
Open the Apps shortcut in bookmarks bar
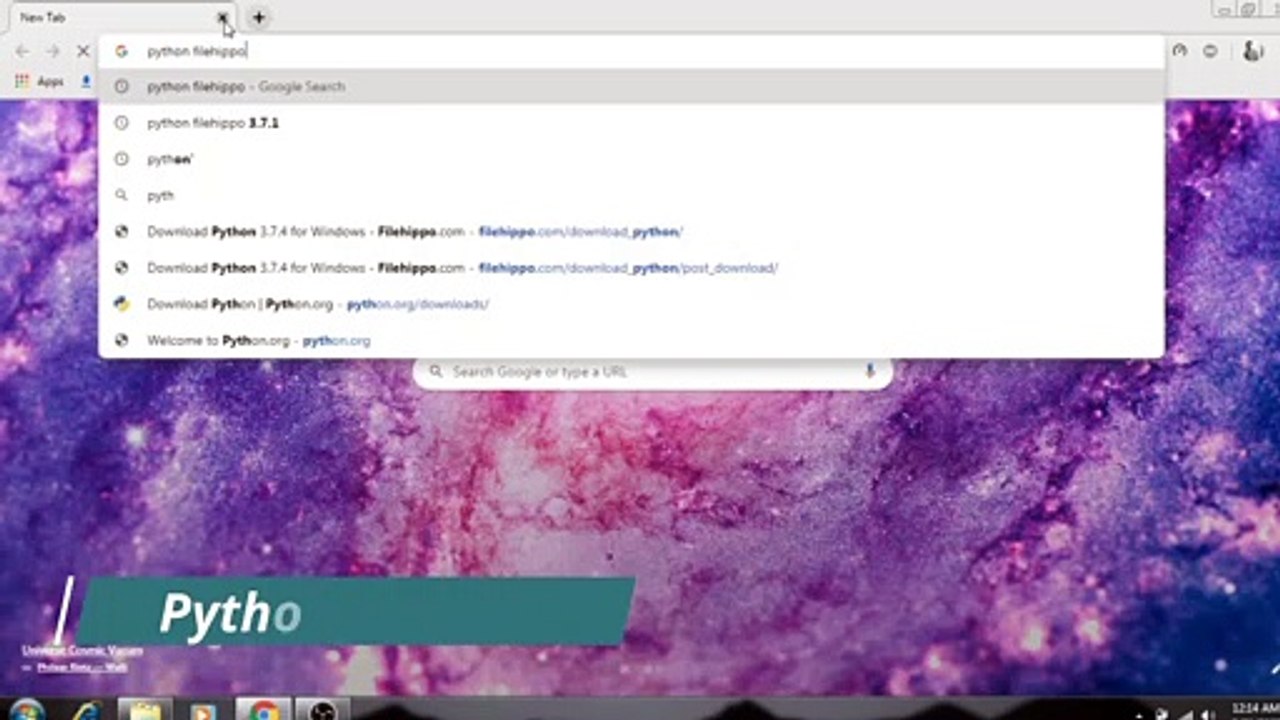(x=40, y=82)
